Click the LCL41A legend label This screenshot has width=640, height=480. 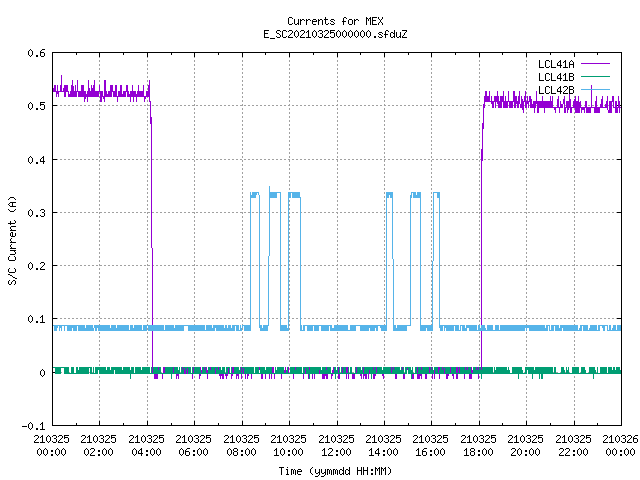coord(556,64)
